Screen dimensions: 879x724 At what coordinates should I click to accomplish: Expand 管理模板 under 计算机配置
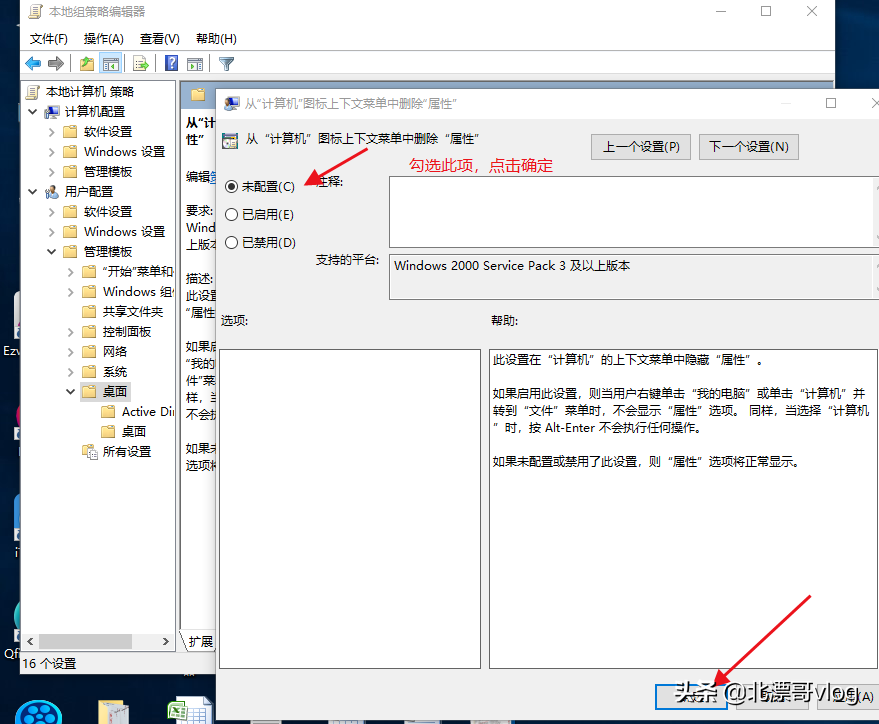pyautogui.click(x=52, y=172)
